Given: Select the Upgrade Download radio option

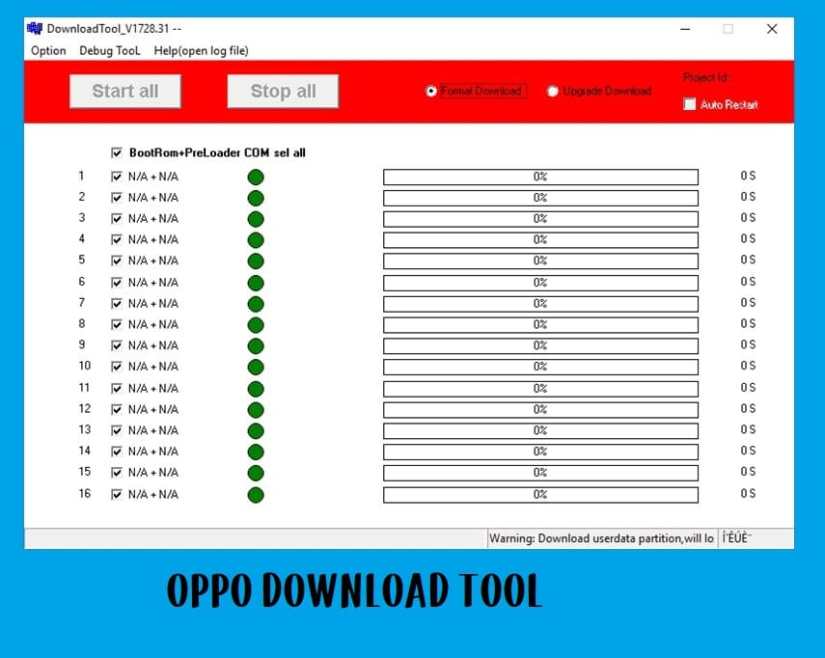Looking at the screenshot, I should (x=552, y=92).
